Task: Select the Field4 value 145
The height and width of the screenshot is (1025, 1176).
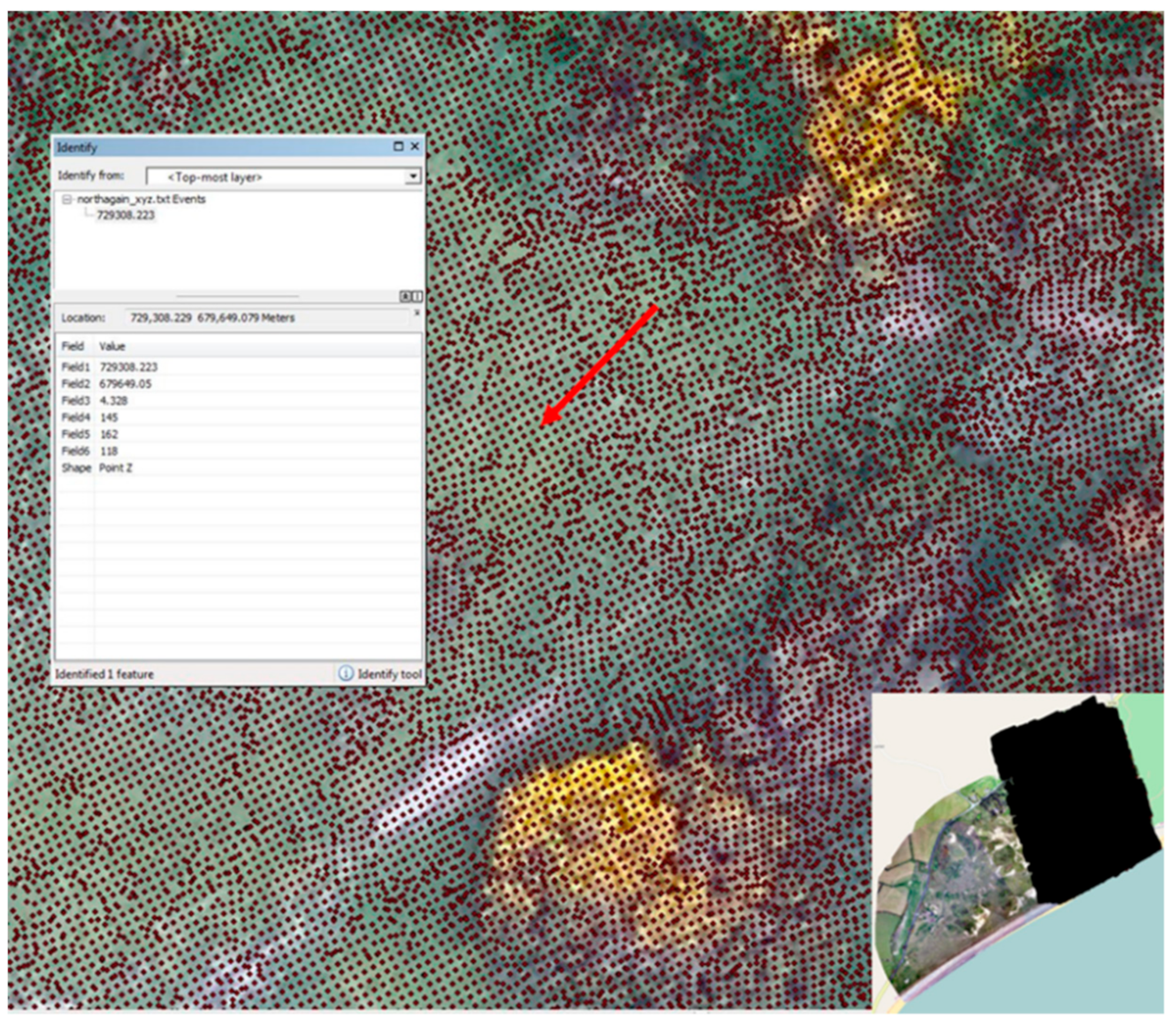Action: [109, 417]
